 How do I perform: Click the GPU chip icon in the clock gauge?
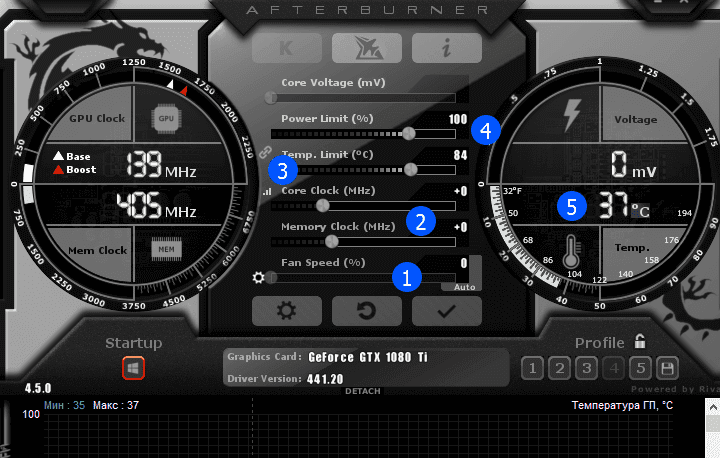pos(166,119)
